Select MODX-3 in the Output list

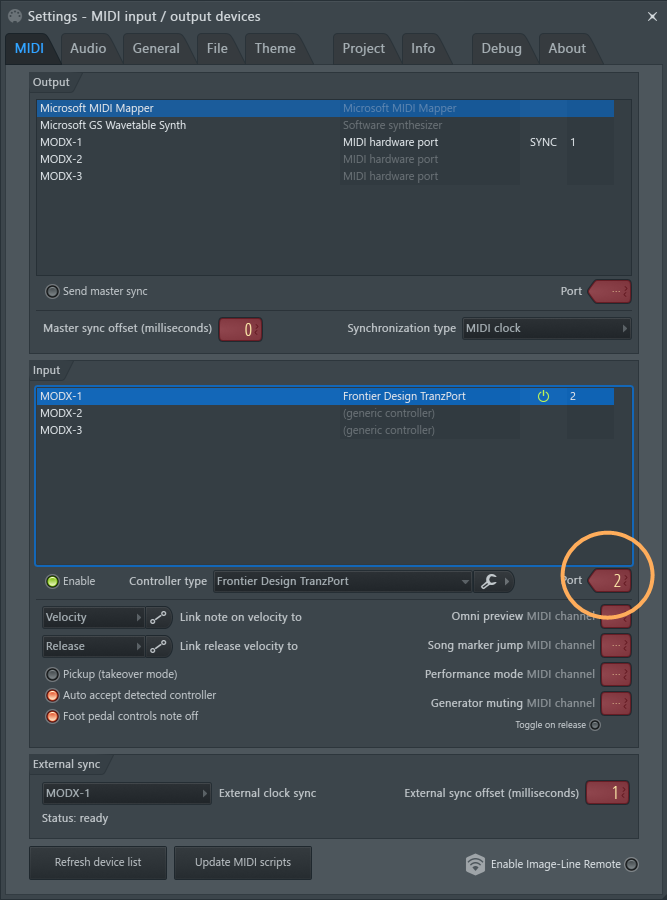pyautogui.click(x=325, y=176)
